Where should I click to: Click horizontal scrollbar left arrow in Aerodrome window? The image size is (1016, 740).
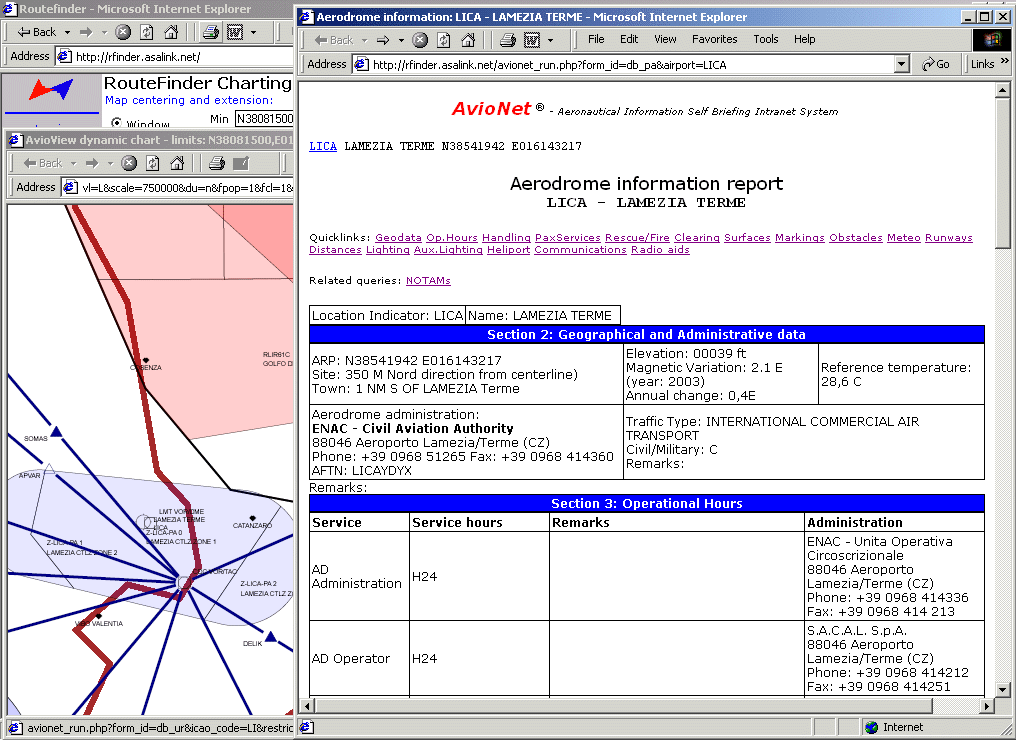[x=307, y=706]
